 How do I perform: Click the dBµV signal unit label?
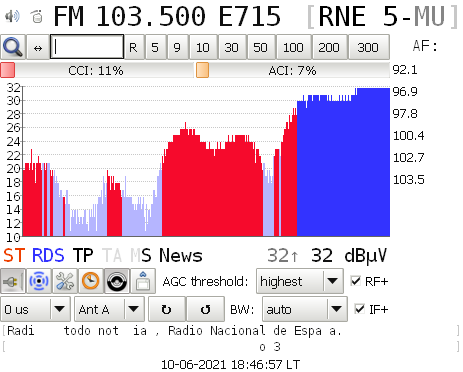tap(365, 256)
